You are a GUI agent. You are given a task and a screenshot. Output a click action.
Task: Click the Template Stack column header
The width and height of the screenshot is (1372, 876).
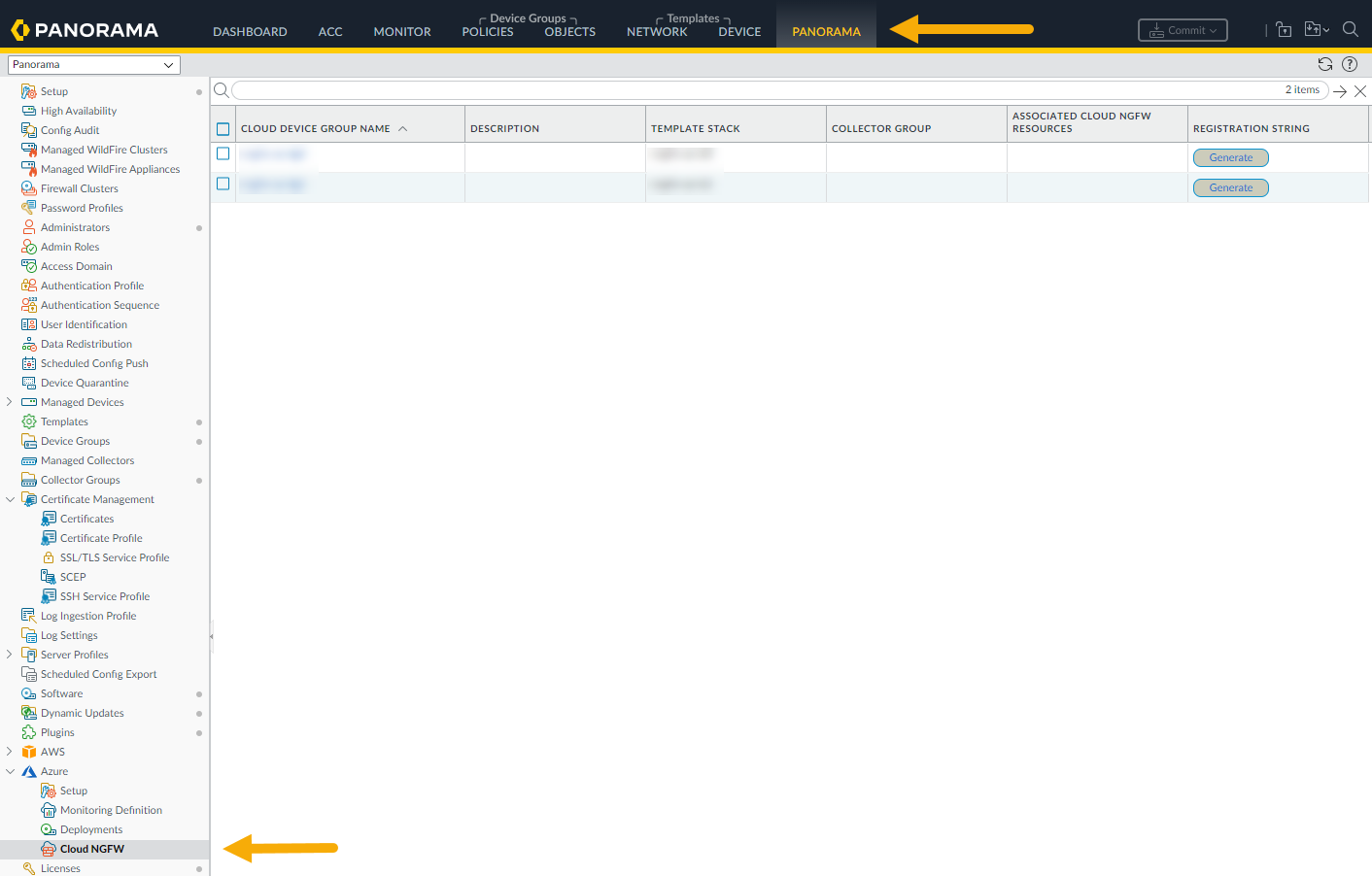click(x=696, y=128)
